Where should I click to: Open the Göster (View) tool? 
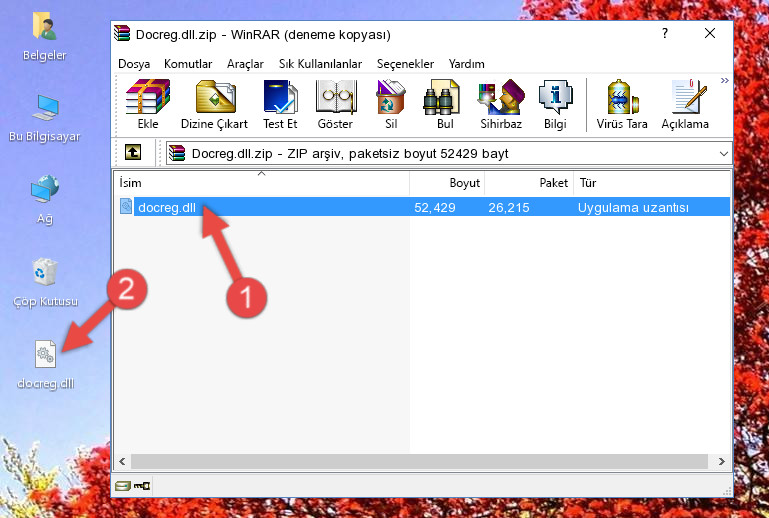click(335, 104)
